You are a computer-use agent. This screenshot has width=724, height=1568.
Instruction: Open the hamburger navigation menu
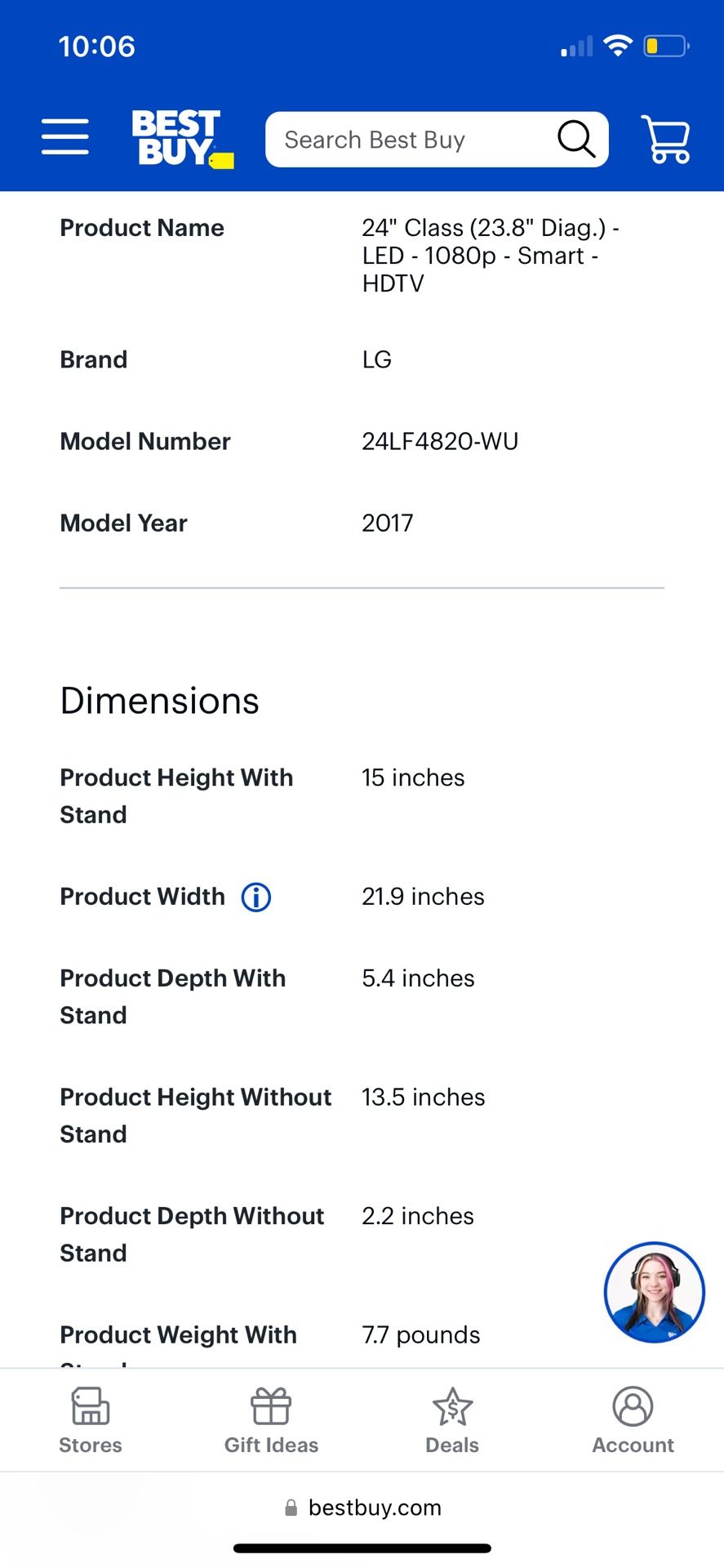tap(65, 136)
